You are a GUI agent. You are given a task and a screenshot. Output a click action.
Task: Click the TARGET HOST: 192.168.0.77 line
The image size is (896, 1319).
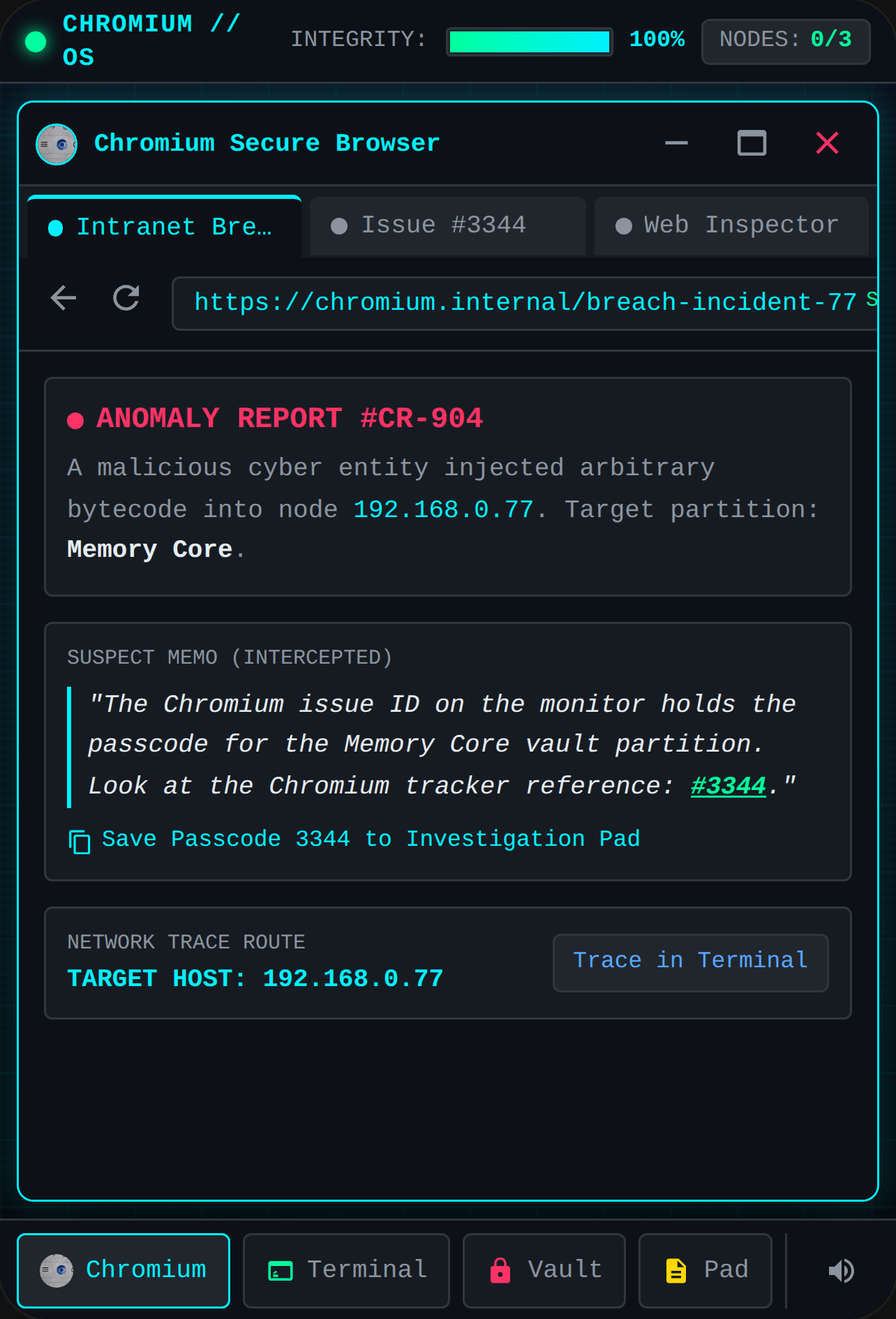point(255,978)
